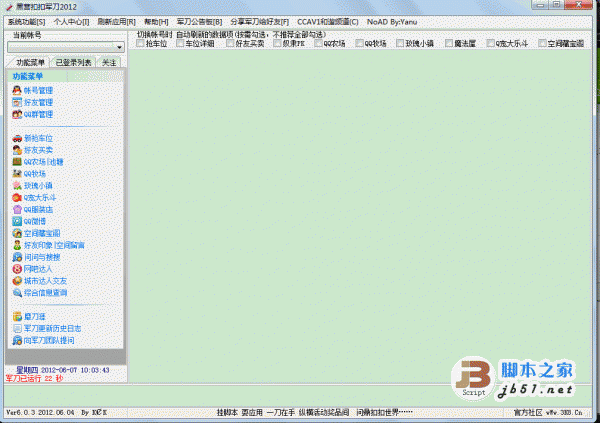Click the green person icon for 好友印象

click(17, 245)
